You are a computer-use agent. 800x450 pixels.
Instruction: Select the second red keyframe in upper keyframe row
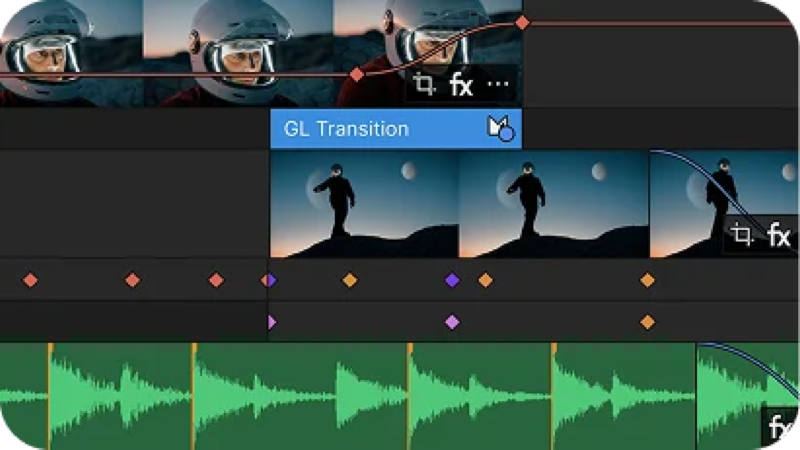pyautogui.click(x=133, y=280)
